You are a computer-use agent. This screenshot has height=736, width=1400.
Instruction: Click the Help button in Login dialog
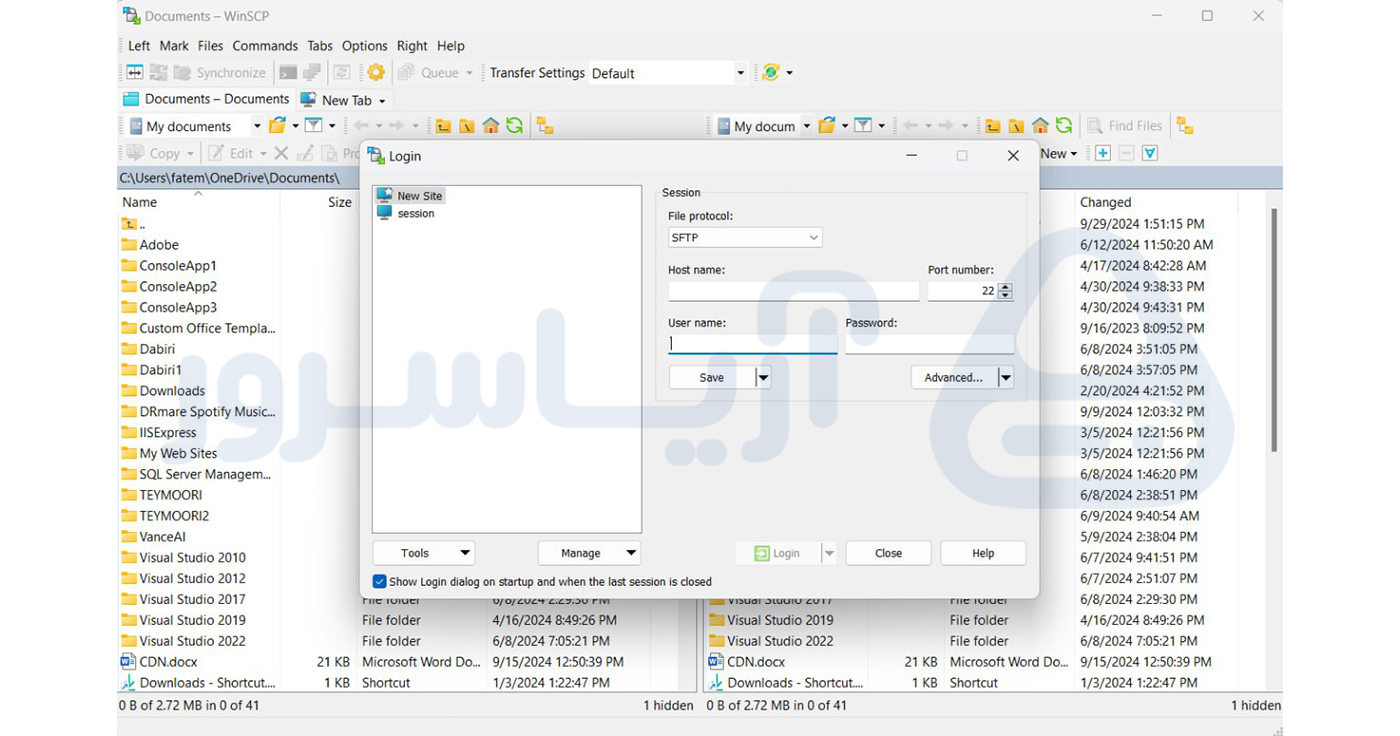pos(983,553)
